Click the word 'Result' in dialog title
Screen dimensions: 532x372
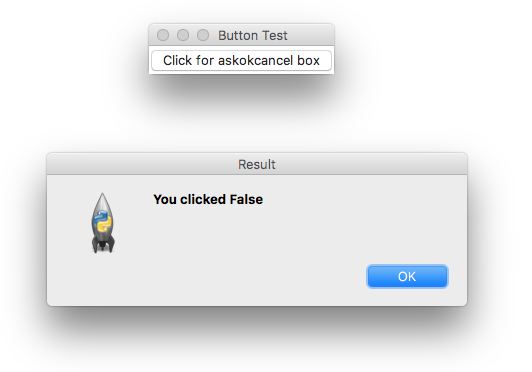pos(257,165)
